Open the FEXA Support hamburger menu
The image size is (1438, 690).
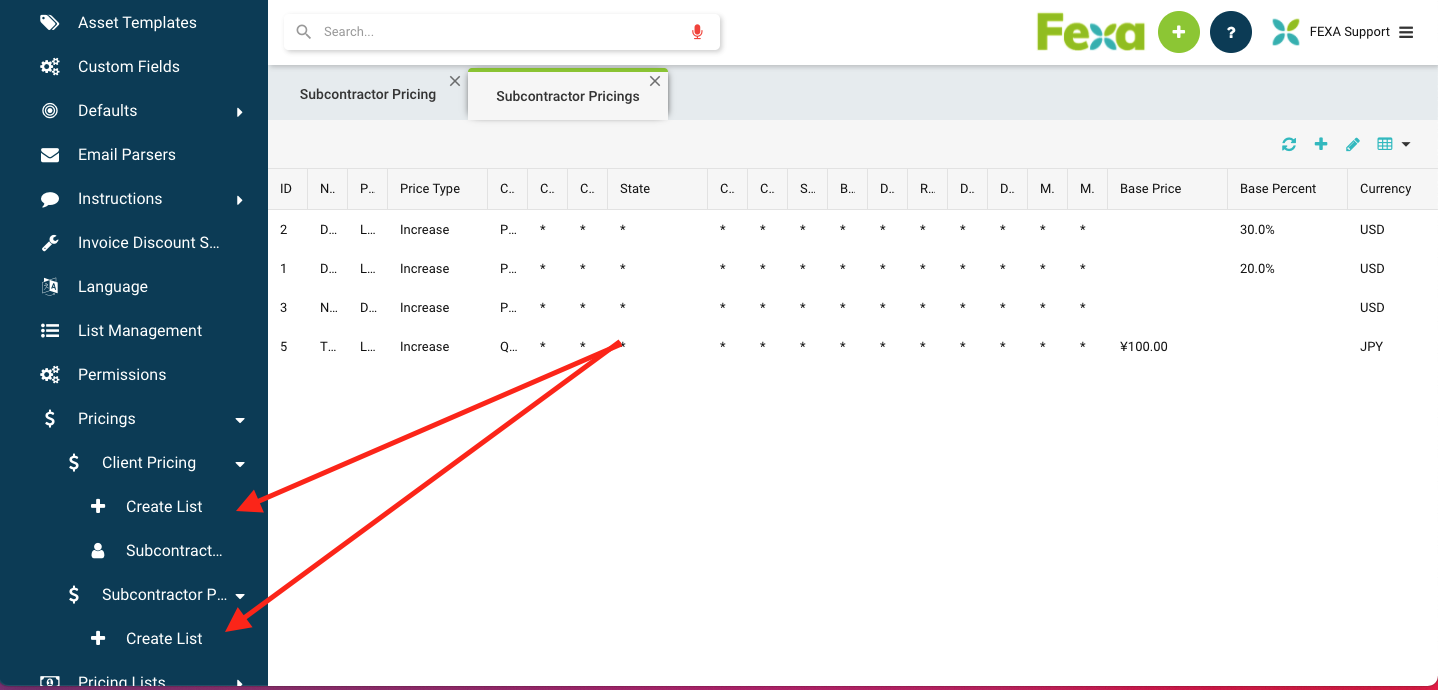pyautogui.click(x=1406, y=32)
